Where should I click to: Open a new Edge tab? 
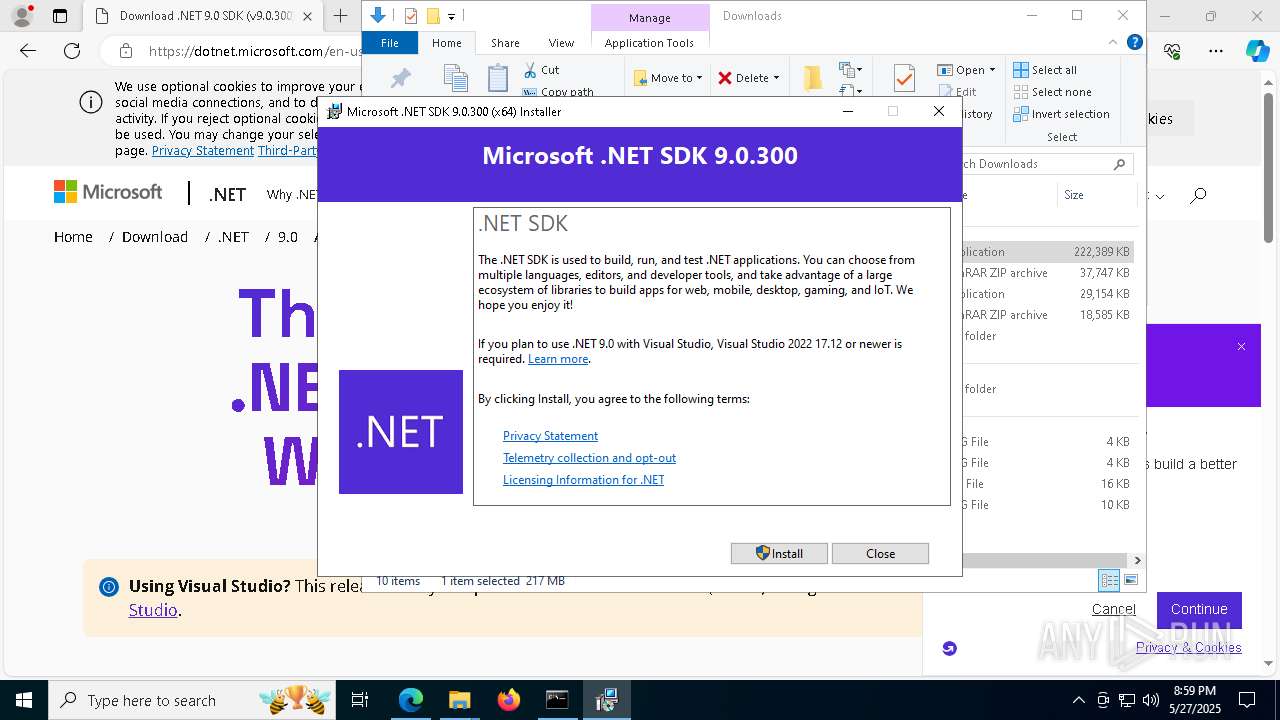pos(341,16)
